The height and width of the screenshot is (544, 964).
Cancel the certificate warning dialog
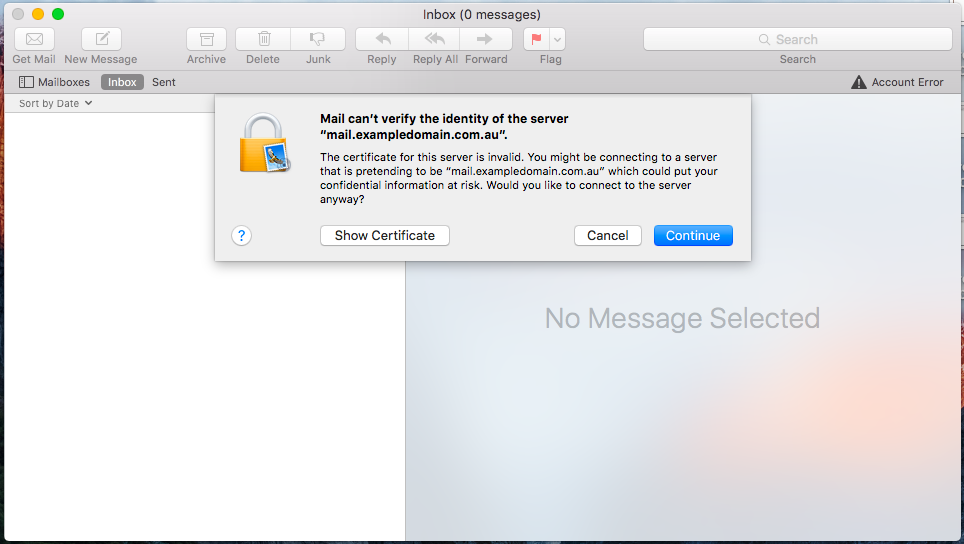608,235
